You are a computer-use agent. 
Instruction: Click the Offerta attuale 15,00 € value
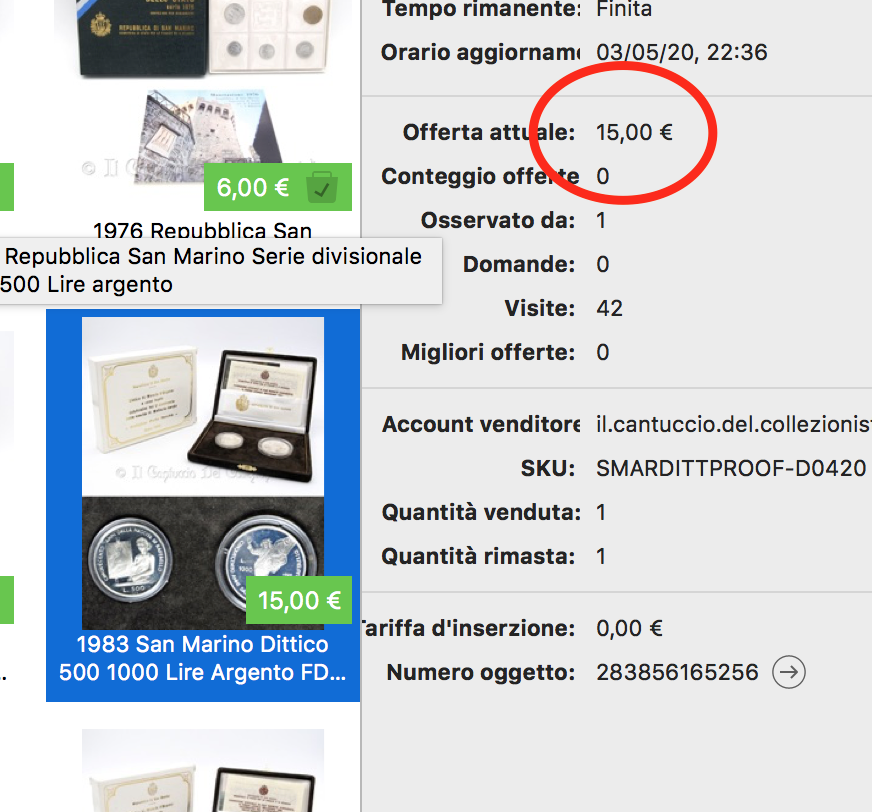point(634,132)
